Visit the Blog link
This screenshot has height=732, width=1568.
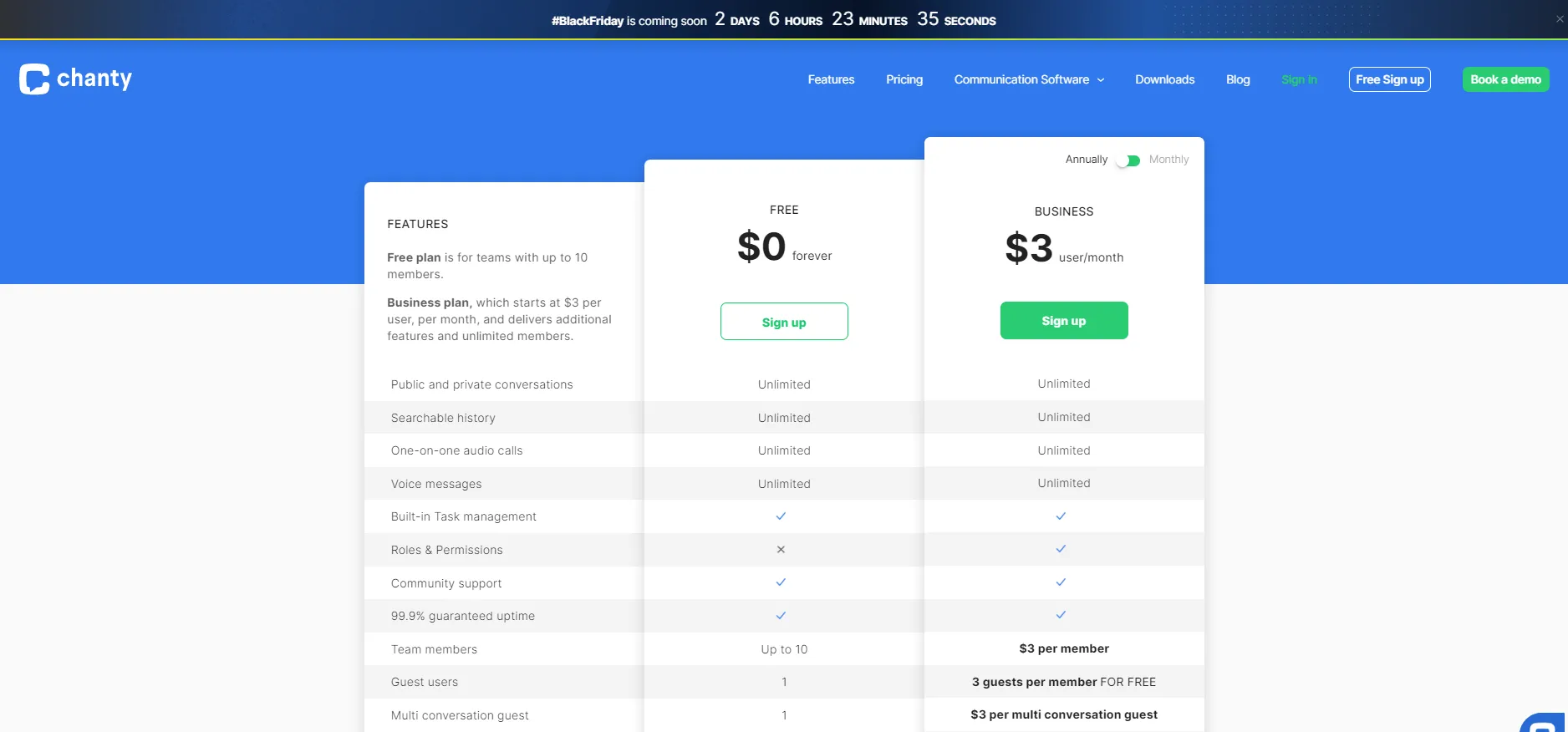(x=1238, y=79)
